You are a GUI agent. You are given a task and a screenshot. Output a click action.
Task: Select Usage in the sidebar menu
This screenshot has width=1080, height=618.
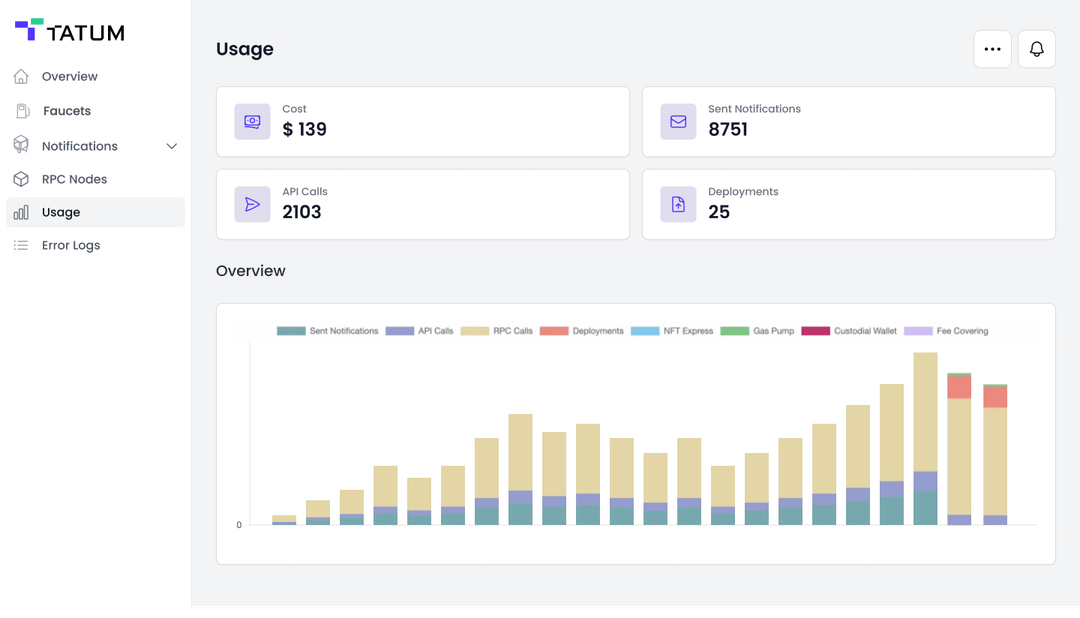point(62,211)
